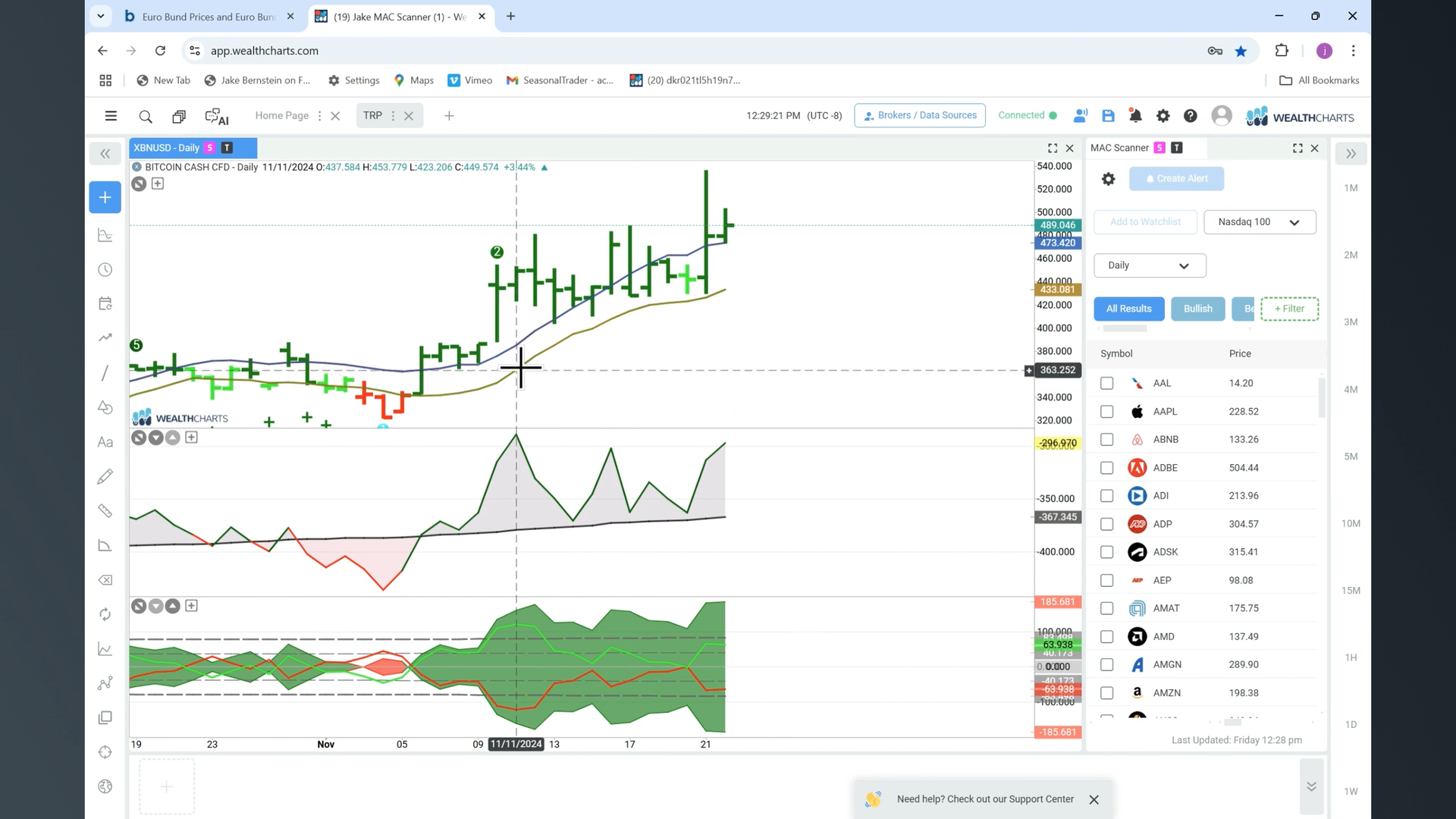Open the calendar events sidebar icon
Viewport: 1456px width, 819px height.
point(105,303)
